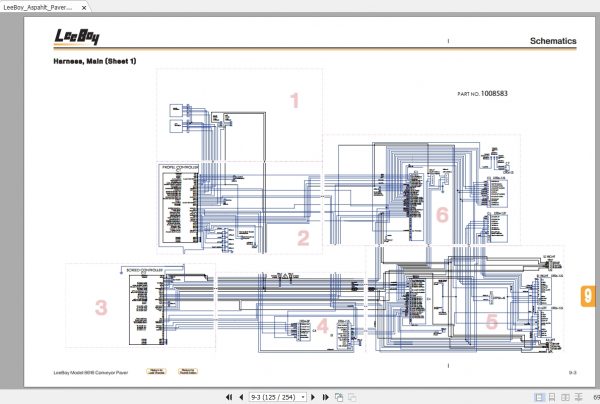Image resolution: width=600 pixels, height=404 pixels.
Task: Go to the first page
Action: tap(229, 397)
